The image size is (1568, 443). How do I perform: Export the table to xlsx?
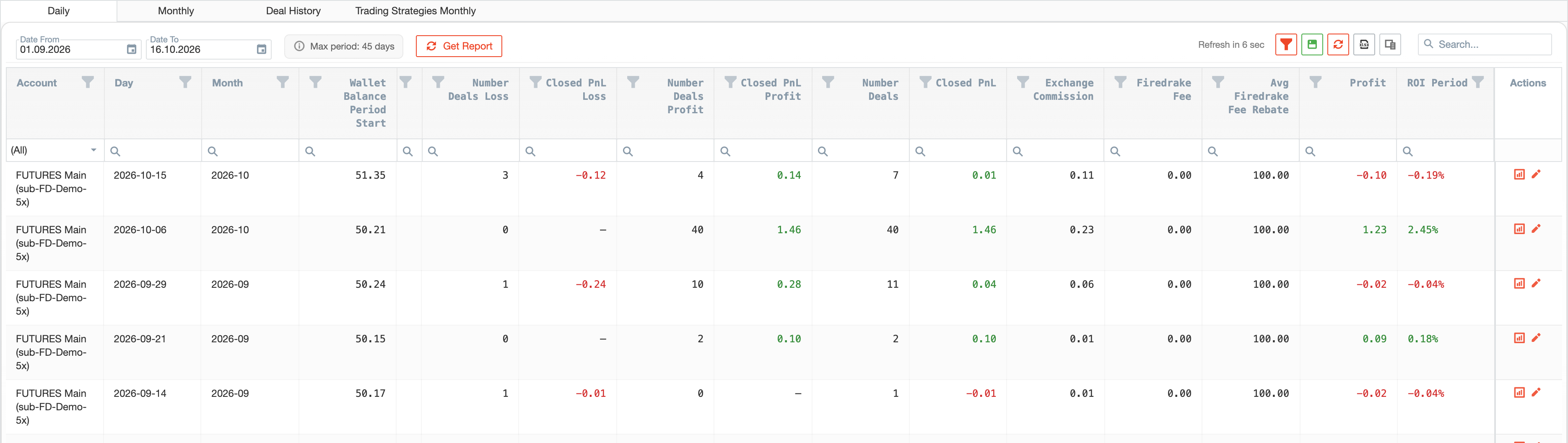click(x=1364, y=44)
